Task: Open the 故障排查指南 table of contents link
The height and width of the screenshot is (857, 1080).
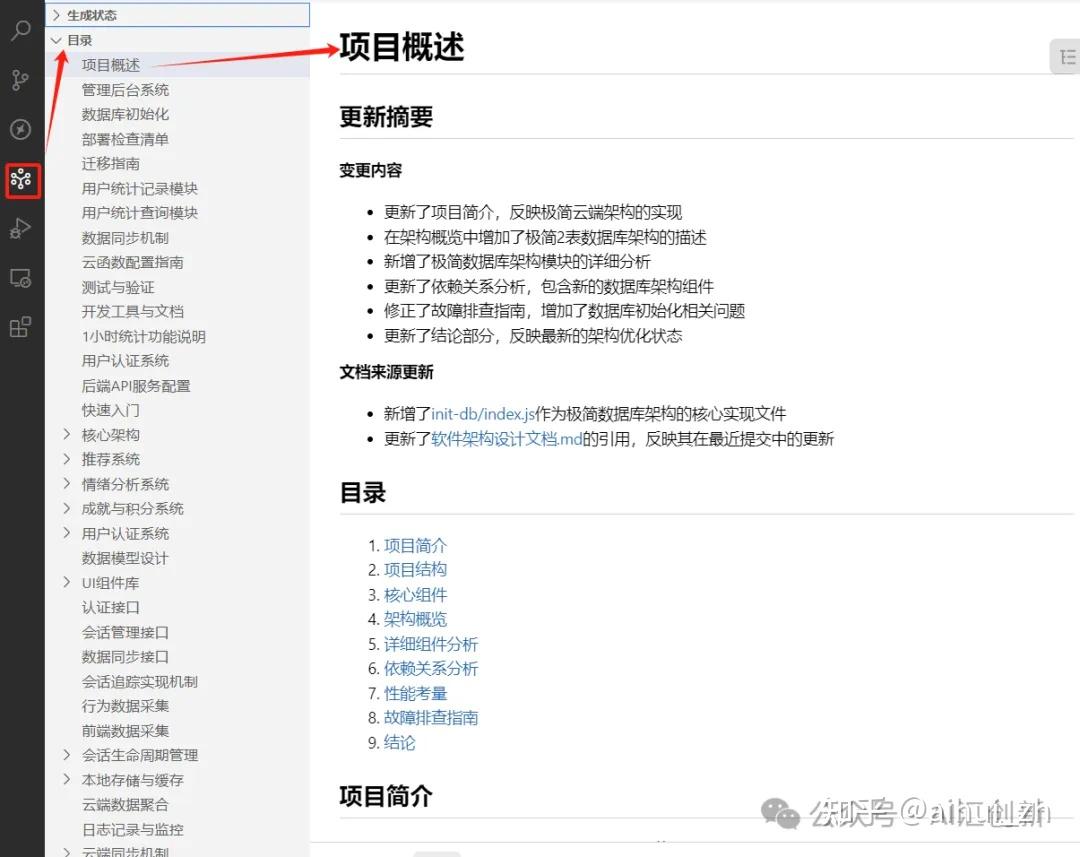Action: pos(431,717)
